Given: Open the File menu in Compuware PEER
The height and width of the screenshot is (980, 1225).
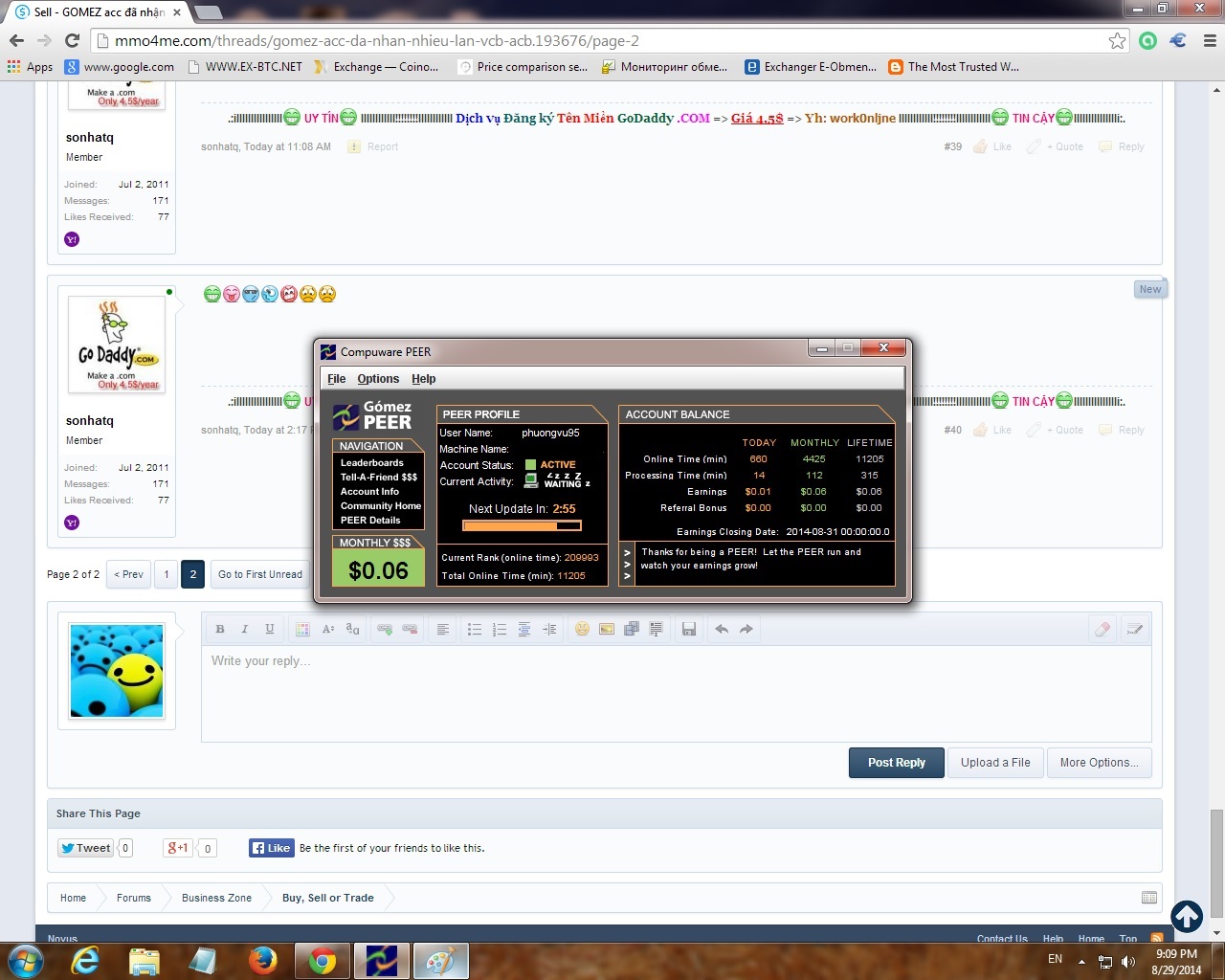Looking at the screenshot, I should 337,379.
